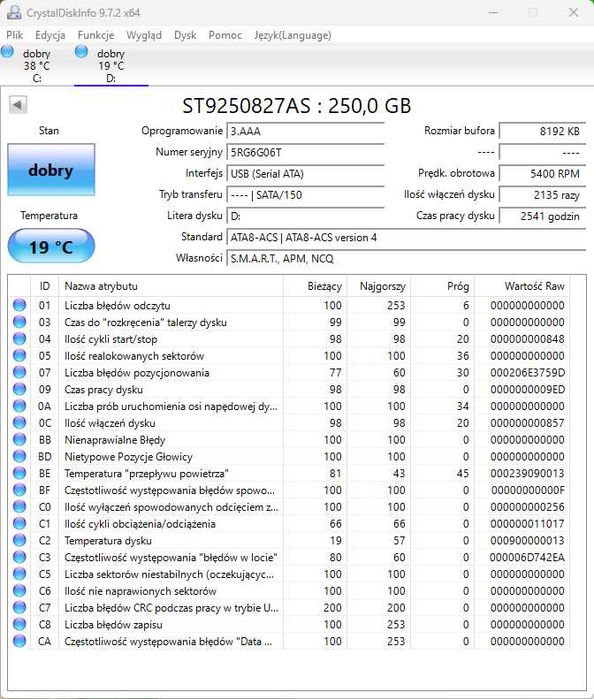Click status orb of attribute 07 row
The width and height of the screenshot is (594, 699).
(x=19, y=372)
